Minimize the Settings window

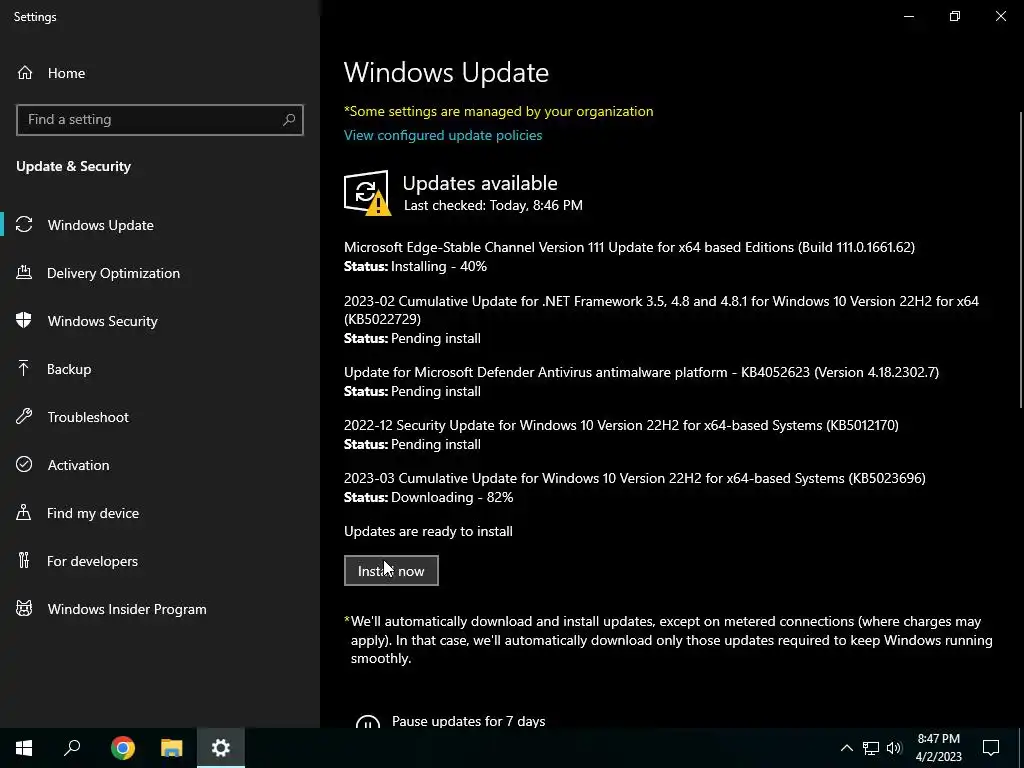(x=908, y=16)
